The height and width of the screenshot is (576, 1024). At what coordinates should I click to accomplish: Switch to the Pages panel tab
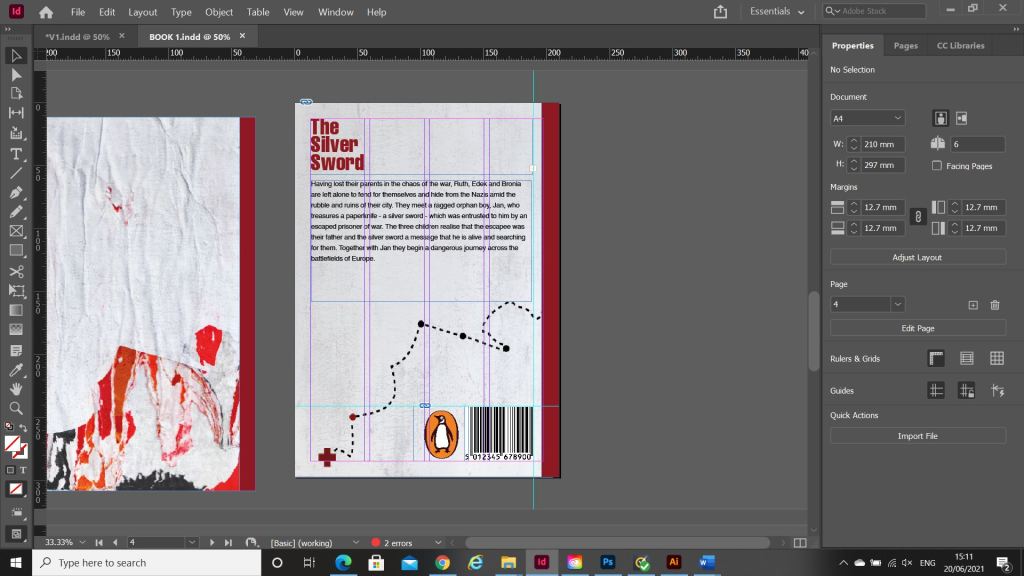point(905,46)
